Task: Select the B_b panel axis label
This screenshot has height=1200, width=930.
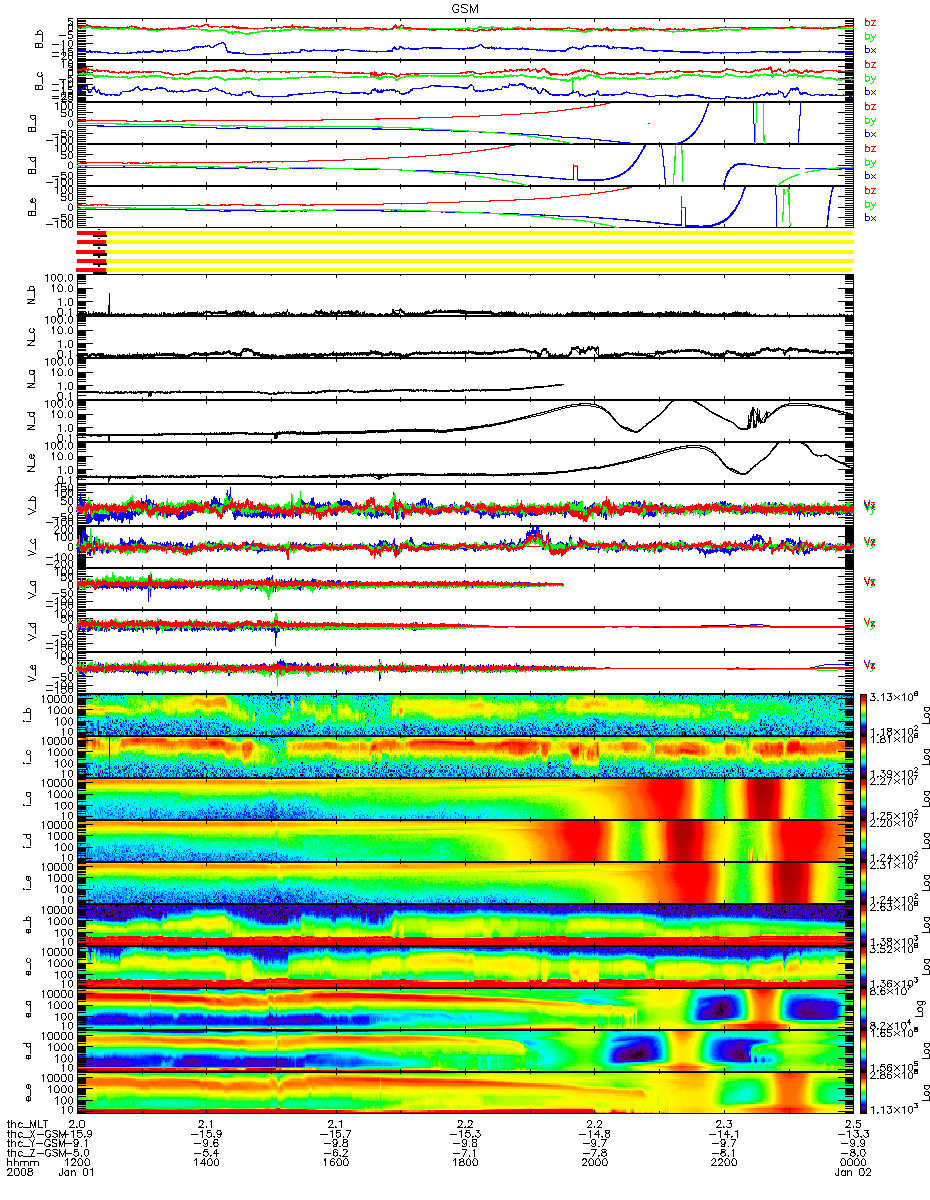Action: click(41, 39)
